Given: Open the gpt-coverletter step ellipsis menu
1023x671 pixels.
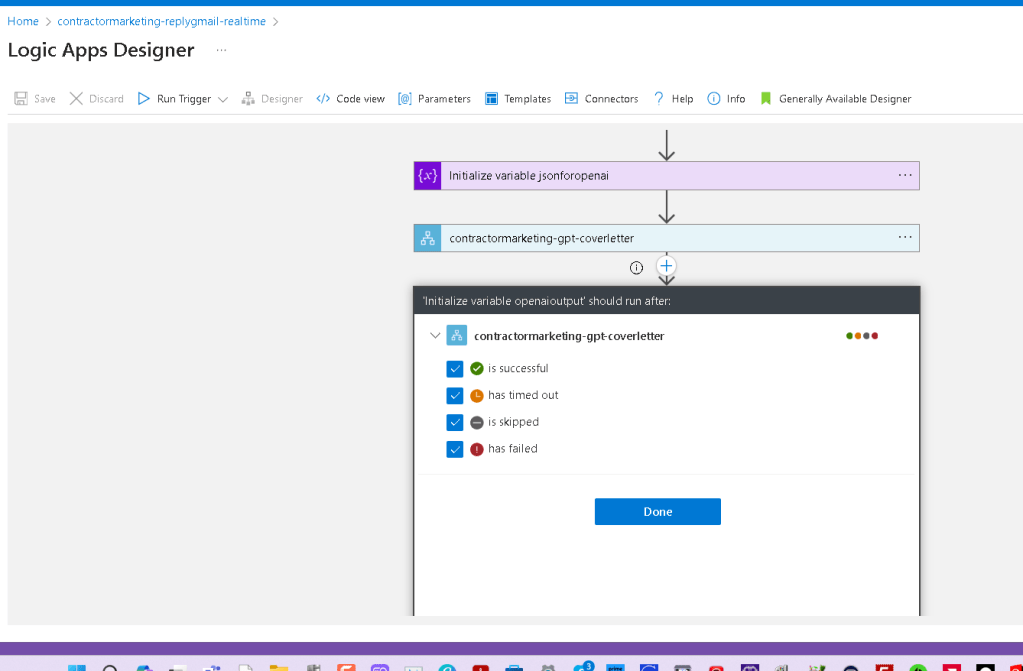Looking at the screenshot, I should [x=905, y=237].
